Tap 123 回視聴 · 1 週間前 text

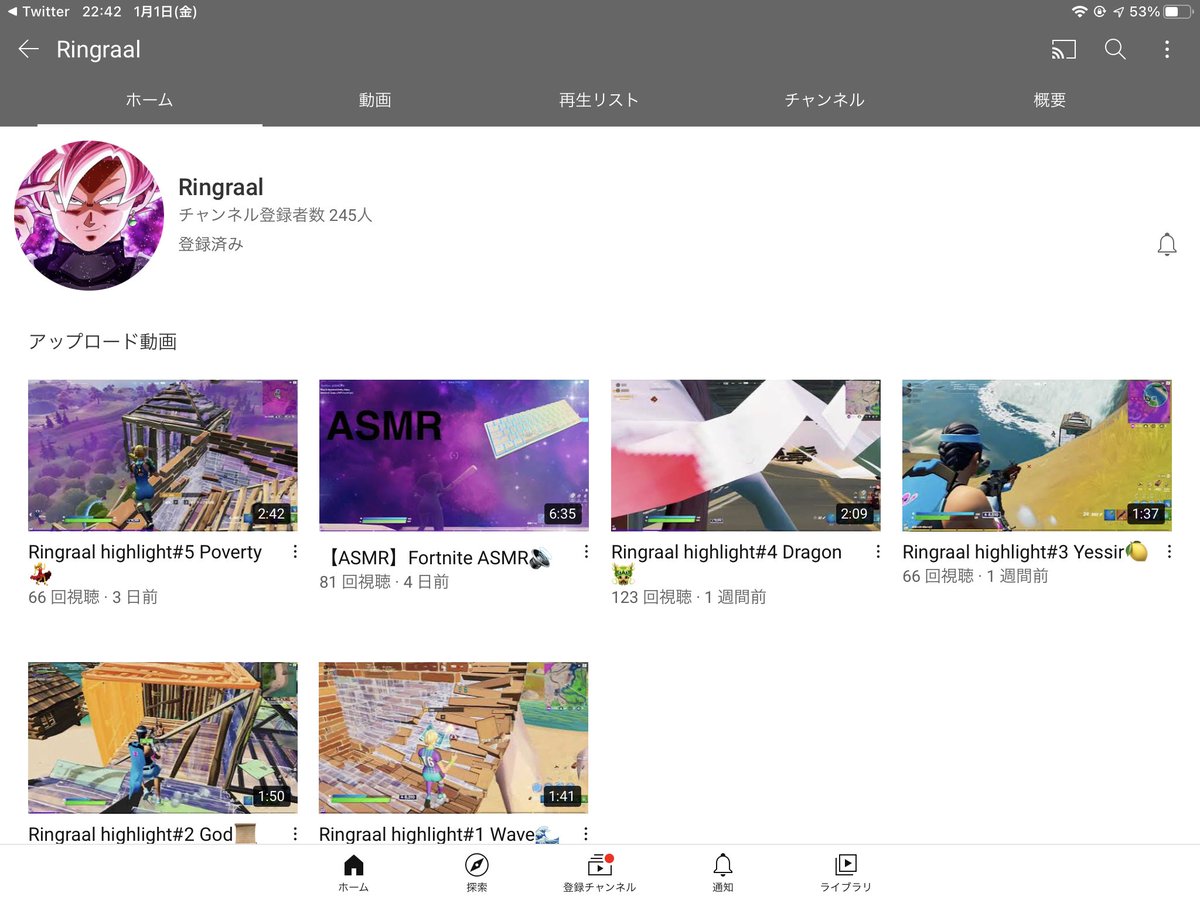pyautogui.click(x=689, y=597)
